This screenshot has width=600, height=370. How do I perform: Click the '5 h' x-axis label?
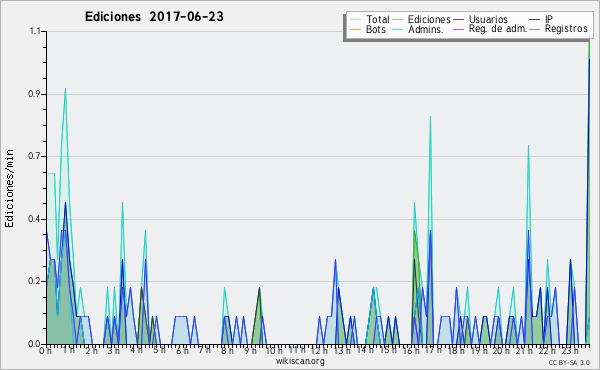coord(159,350)
